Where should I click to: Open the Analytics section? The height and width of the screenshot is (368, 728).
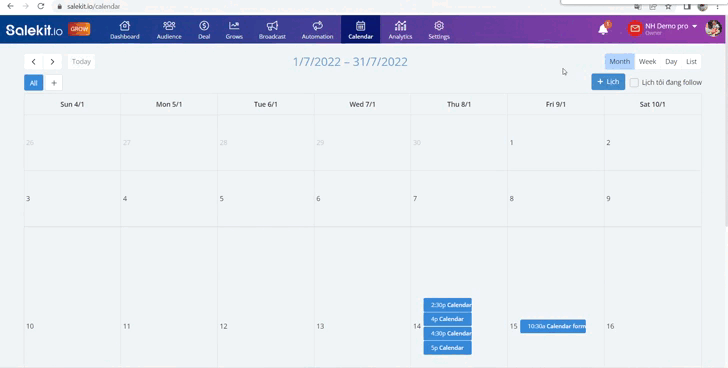(x=400, y=30)
